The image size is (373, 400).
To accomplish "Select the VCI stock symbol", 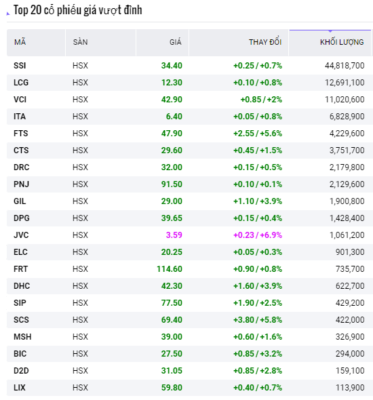I will pos(20,100).
